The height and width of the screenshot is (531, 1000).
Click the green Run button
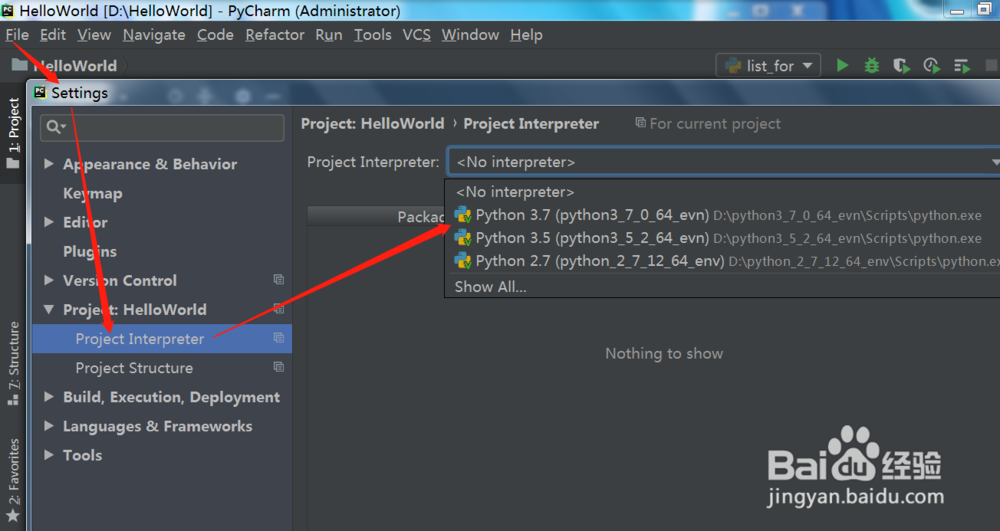pos(842,65)
